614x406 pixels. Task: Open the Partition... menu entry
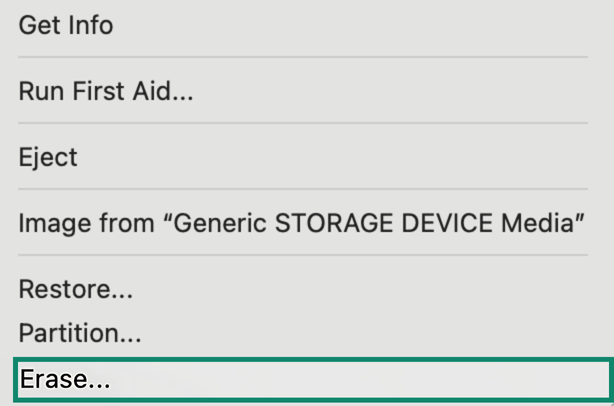point(80,332)
